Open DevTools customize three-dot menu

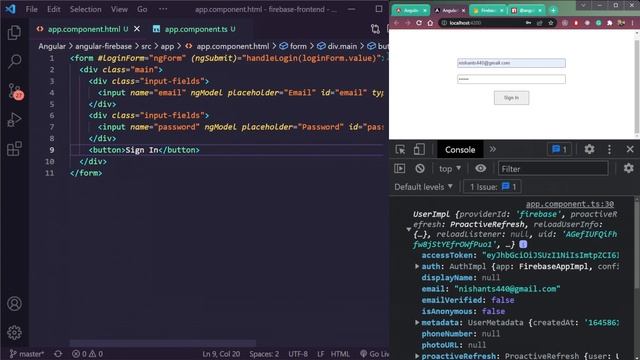[609, 149]
